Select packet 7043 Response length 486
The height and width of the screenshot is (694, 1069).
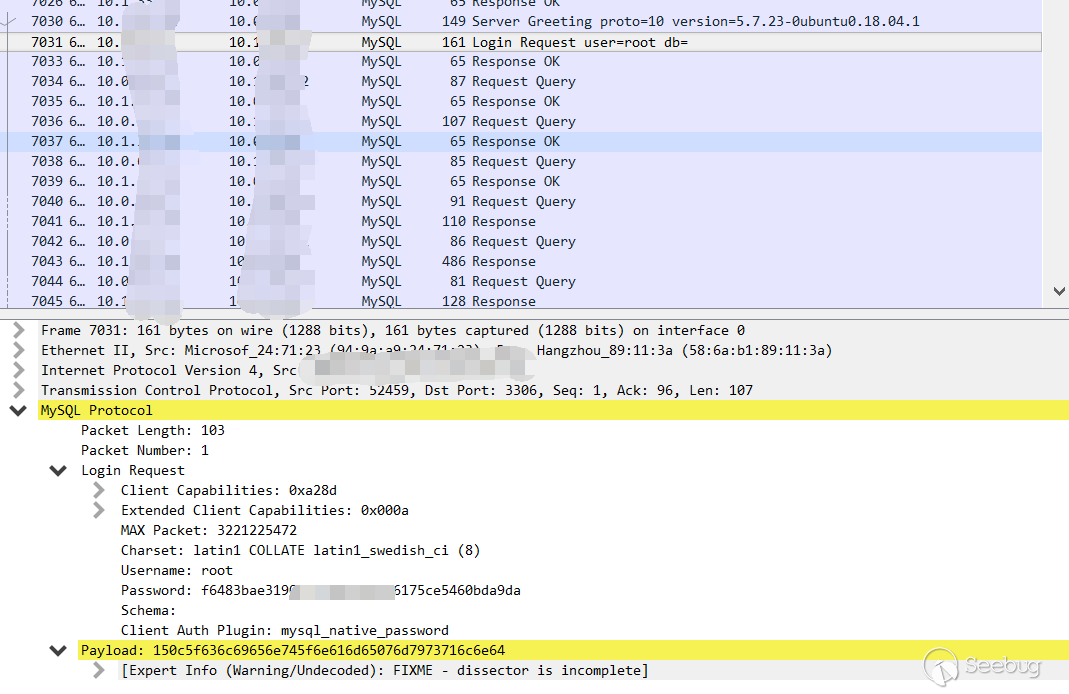(521, 261)
